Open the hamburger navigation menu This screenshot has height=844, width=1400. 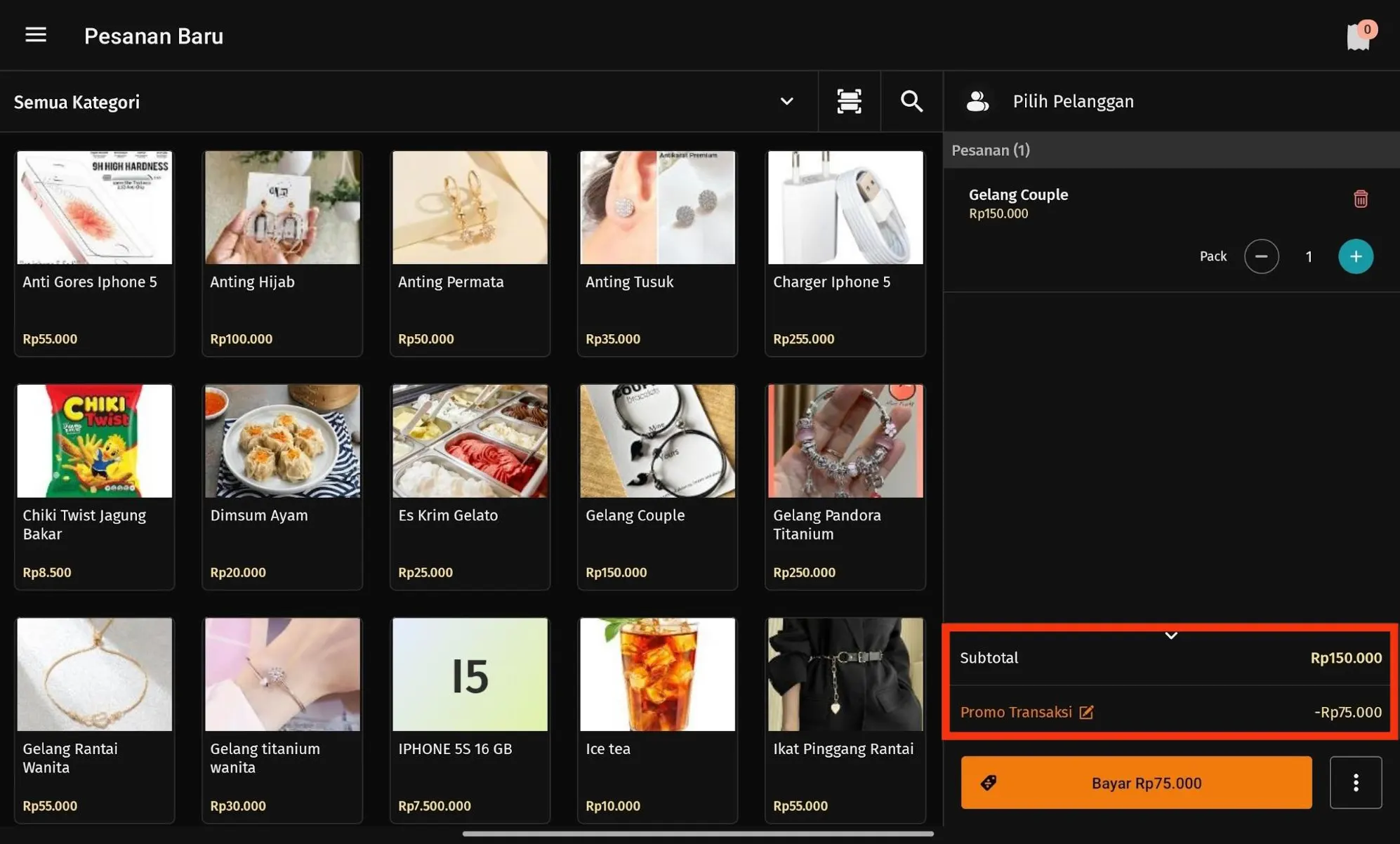[x=36, y=35]
